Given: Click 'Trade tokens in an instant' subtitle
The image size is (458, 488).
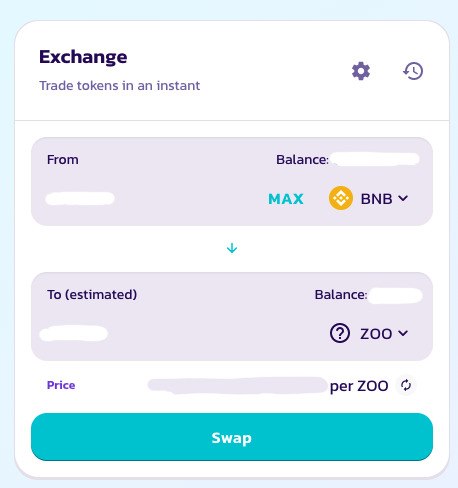Looking at the screenshot, I should (x=120, y=86).
